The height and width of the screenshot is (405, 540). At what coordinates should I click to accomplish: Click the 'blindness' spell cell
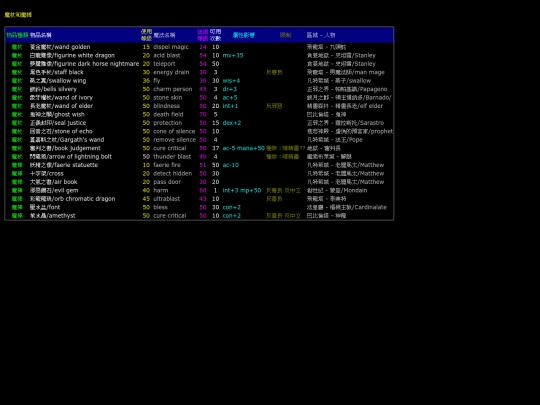point(166,106)
